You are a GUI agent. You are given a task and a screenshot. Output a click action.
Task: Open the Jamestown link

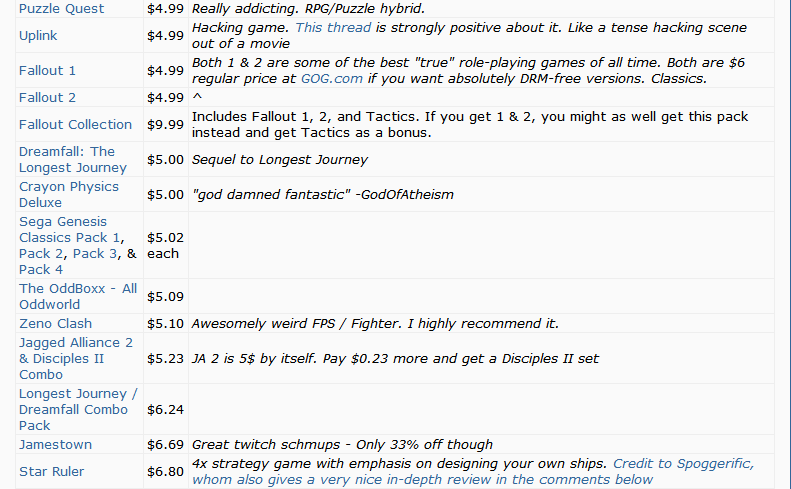click(55, 445)
